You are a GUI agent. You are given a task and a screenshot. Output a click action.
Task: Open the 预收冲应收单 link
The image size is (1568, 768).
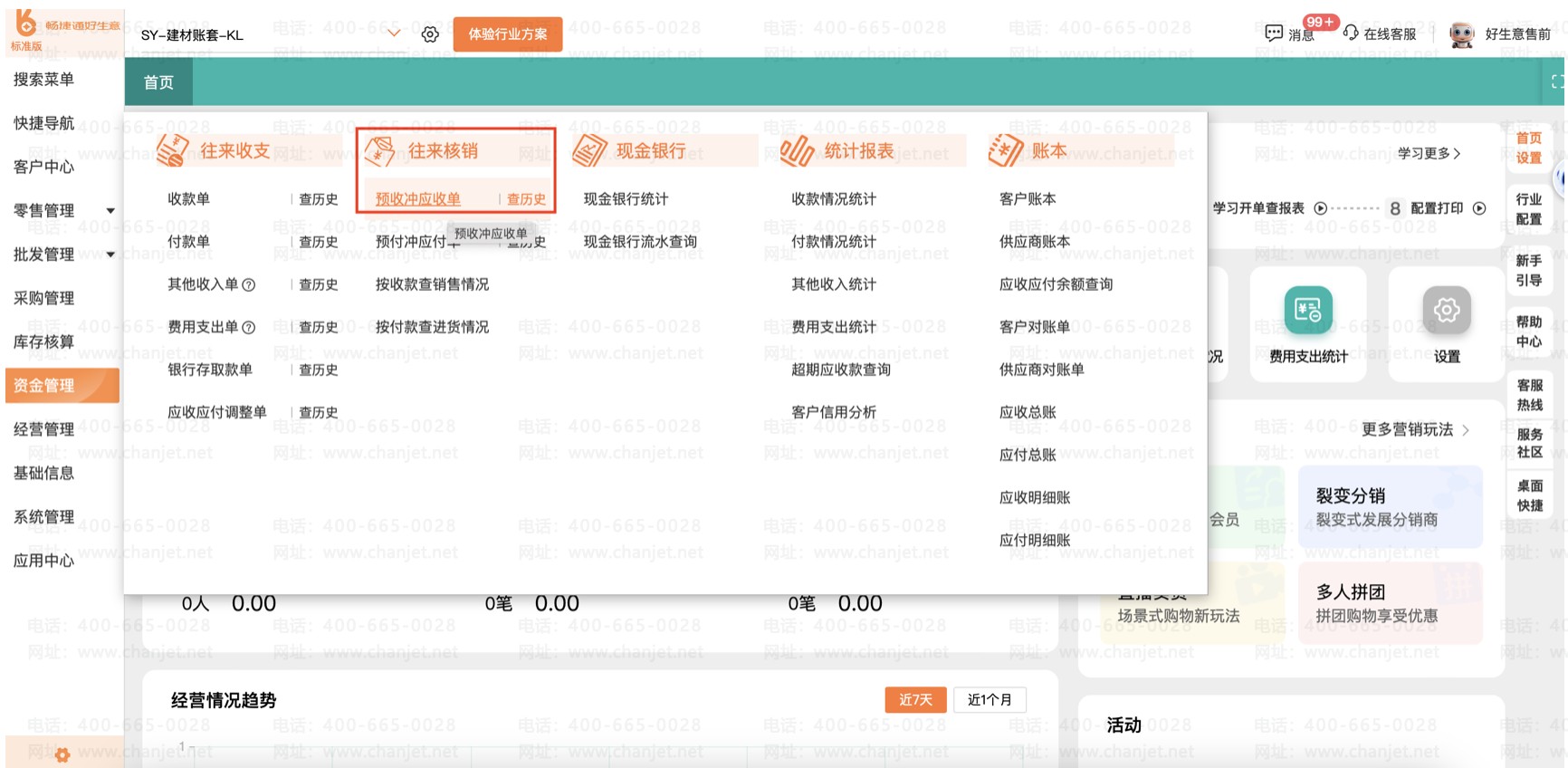[x=418, y=199]
